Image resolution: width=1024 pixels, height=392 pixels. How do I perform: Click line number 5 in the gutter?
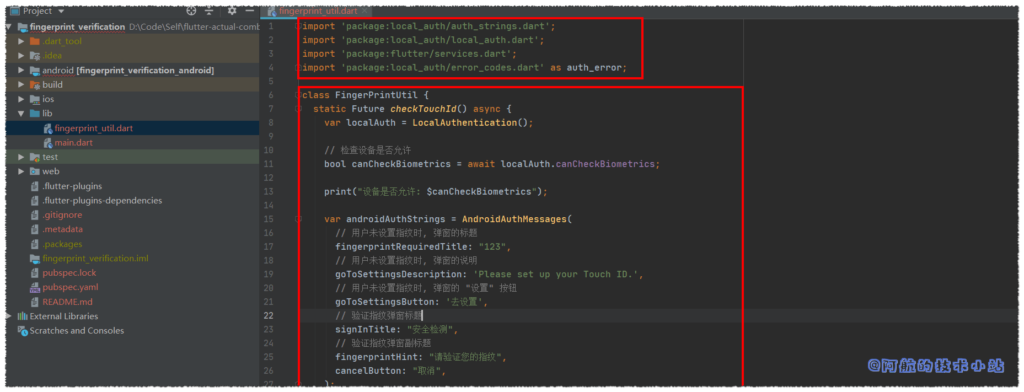271,82
